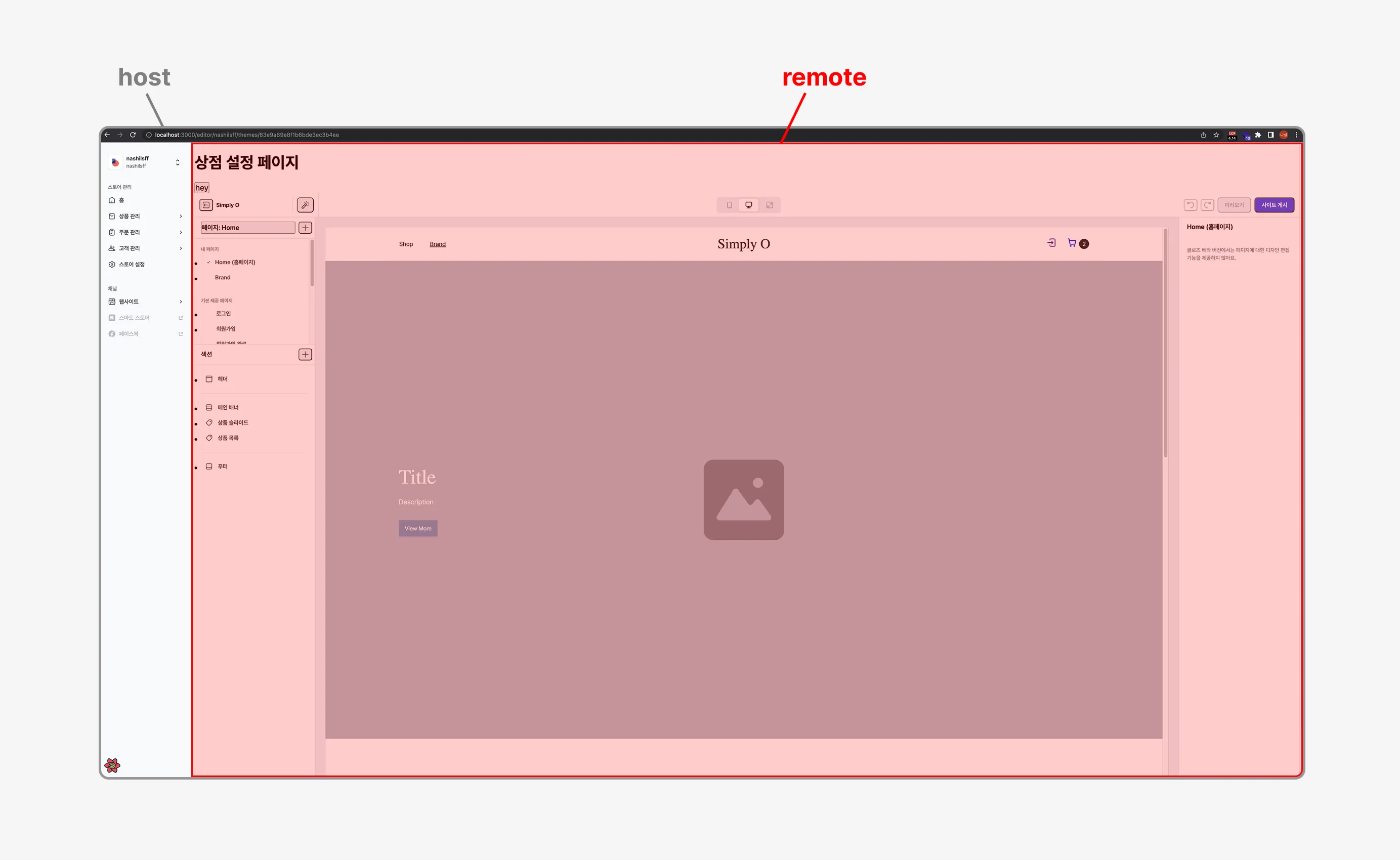The image size is (1400, 860).
Task: Switch preview to mobile device view
Action: click(729, 205)
